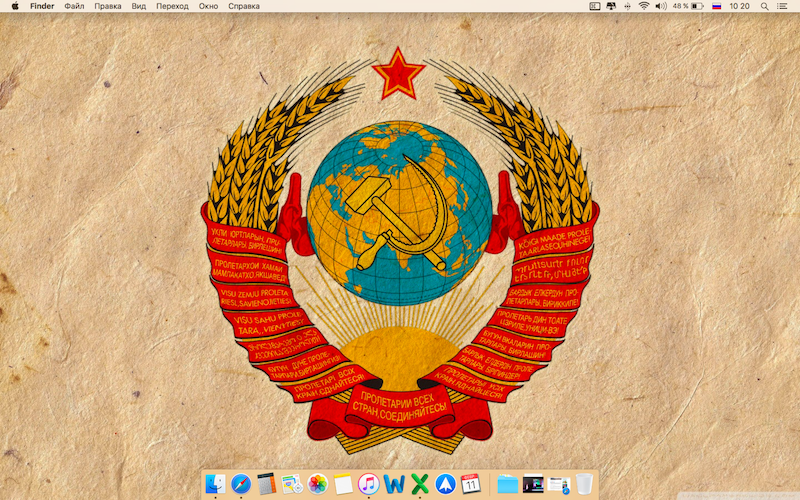This screenshot has height=500, width=800.
Task: Show battery status at 48 %
Action: coord(688,6)
